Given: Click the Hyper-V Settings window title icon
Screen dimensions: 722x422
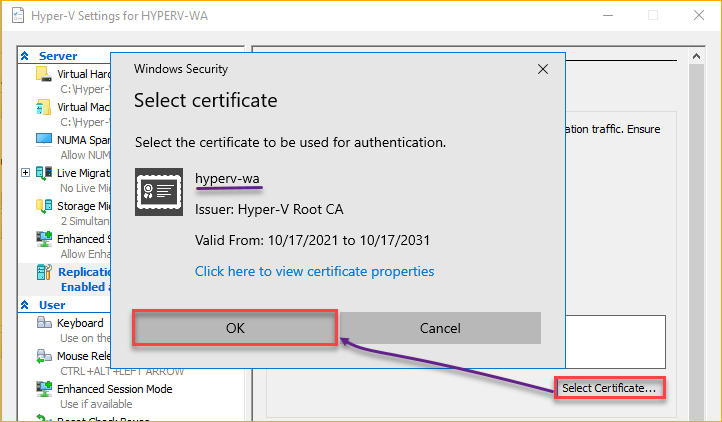Looking at the screenshot, I should point(17,16).
